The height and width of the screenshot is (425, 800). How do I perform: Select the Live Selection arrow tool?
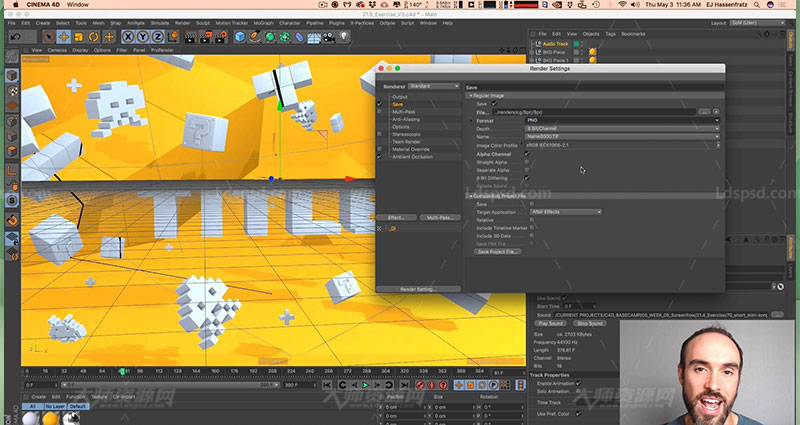(48, 37)
